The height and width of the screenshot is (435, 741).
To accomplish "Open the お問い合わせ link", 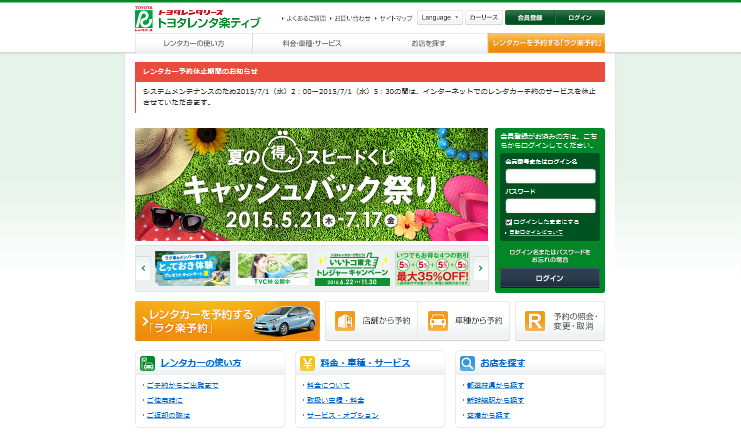I will 353,18.
